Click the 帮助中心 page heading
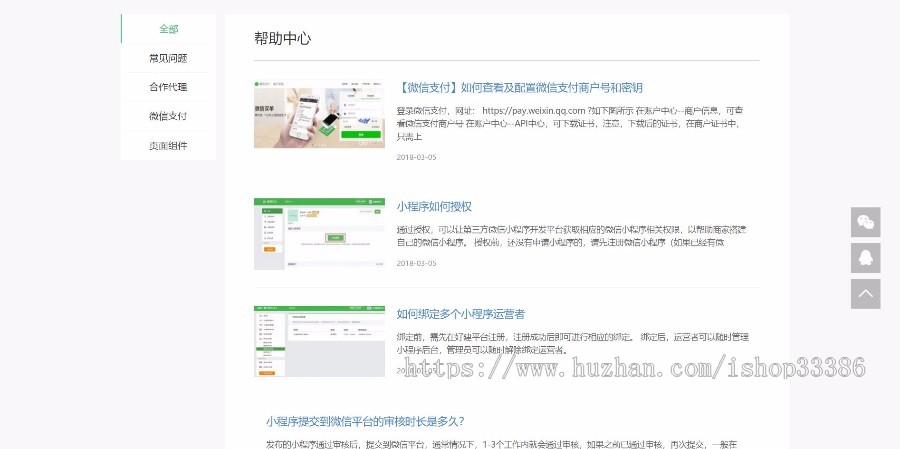This screenshot has height=449, width=900. (x=282, y=38)
